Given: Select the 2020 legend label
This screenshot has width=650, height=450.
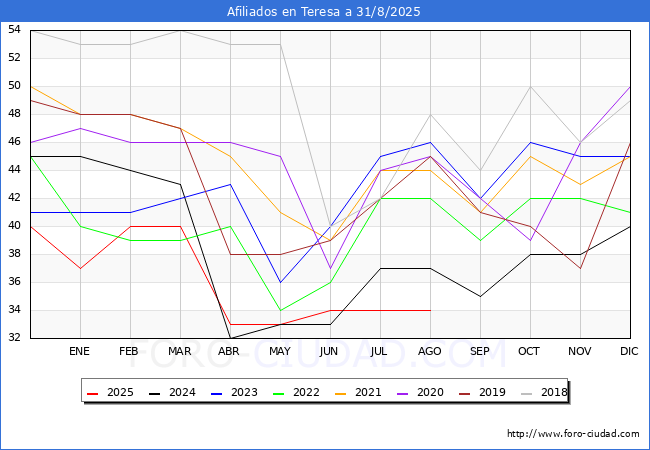Looking at the screenshot, I should pos(430,392).
